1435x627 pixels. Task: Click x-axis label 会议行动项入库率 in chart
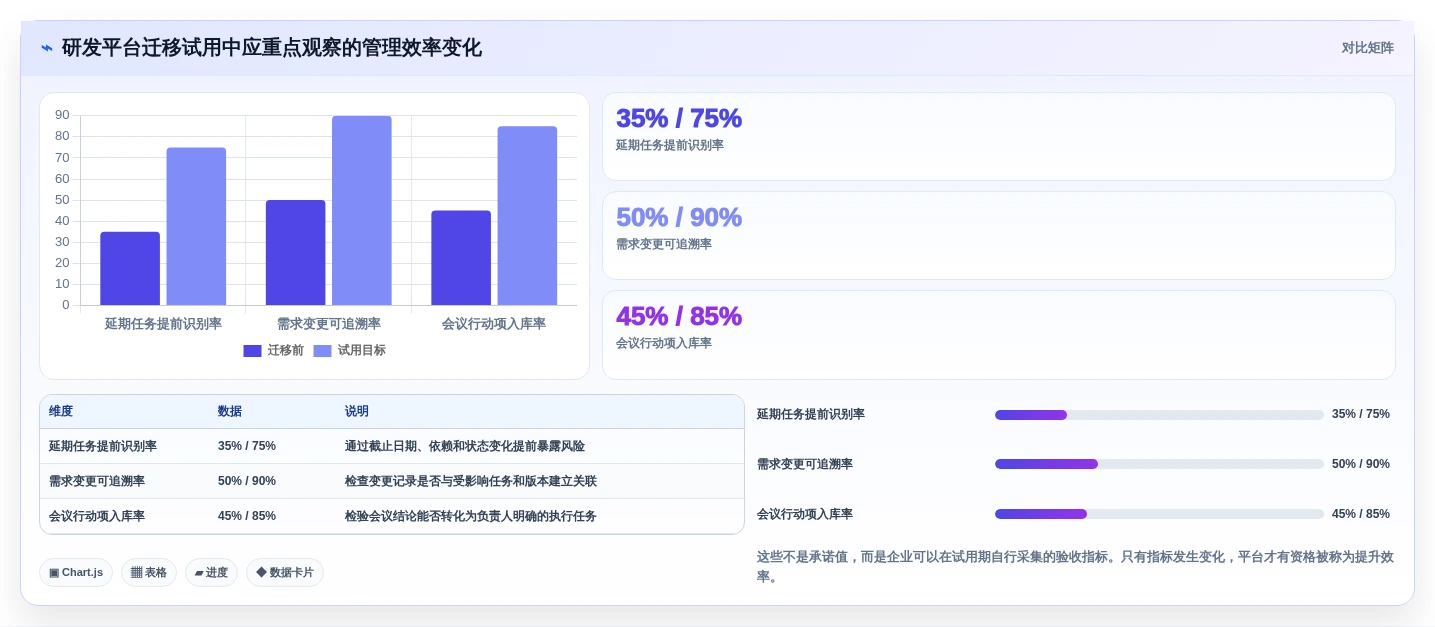pos(494,324)
